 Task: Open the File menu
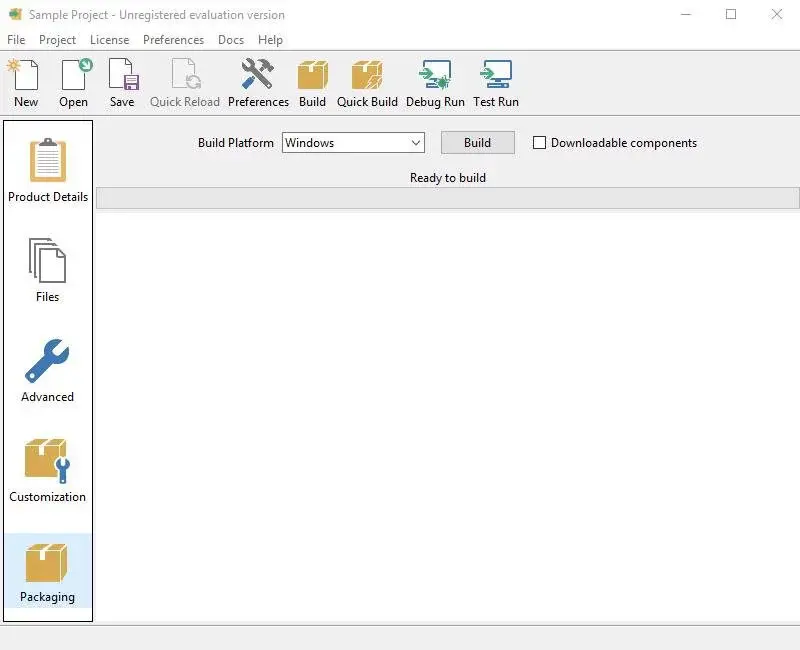[16, 40]
